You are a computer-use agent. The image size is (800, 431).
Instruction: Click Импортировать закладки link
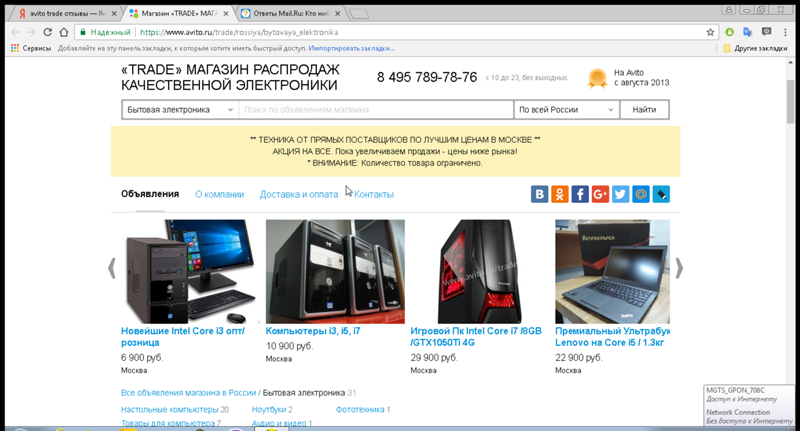[x=352, y=48]
